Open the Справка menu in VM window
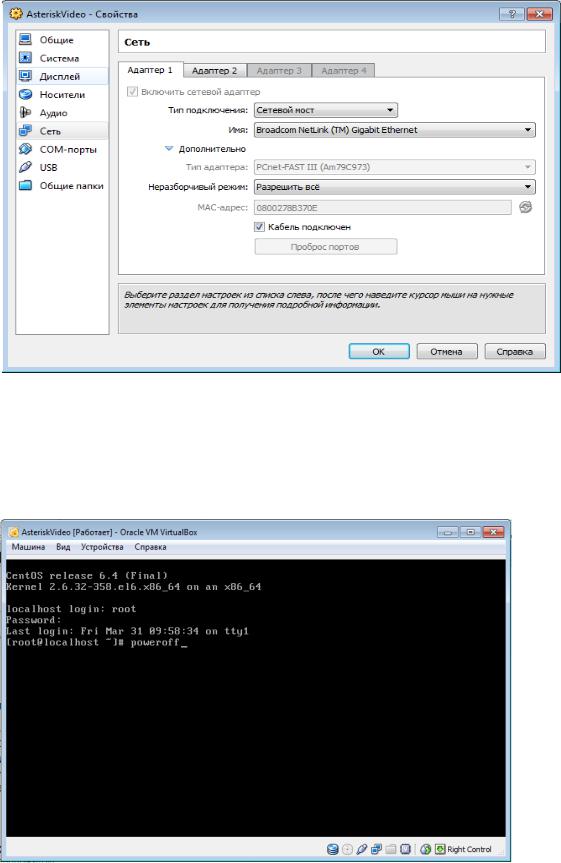561x863 pixels. pos(150,547)
